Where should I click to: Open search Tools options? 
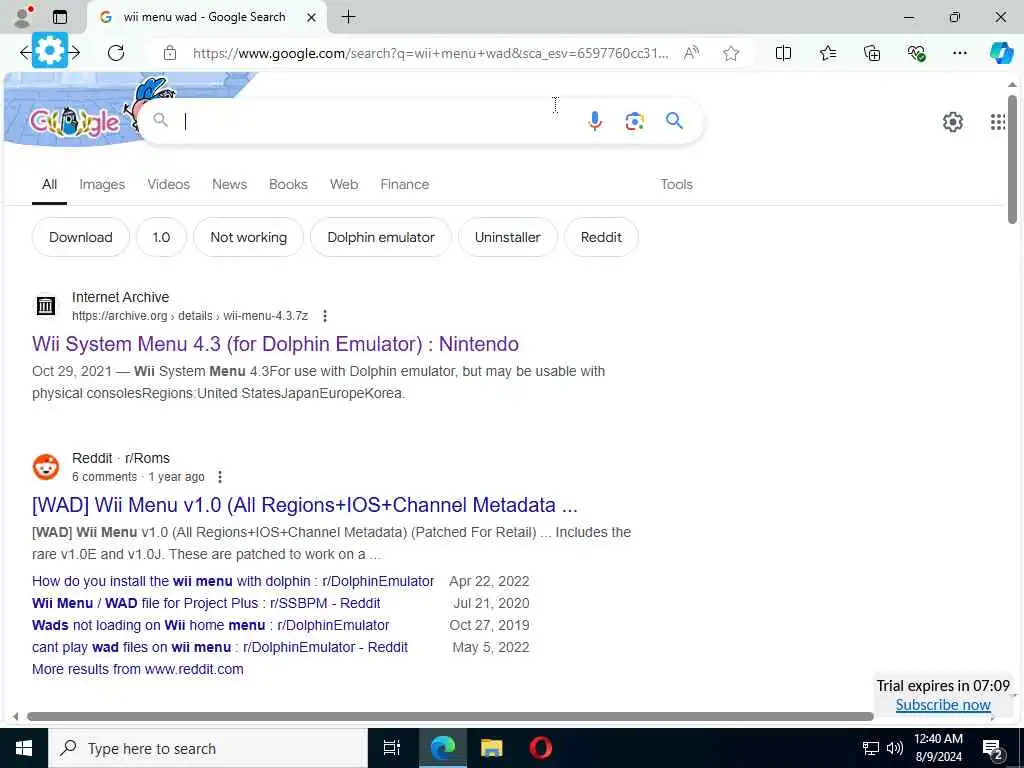pos(676,184)
